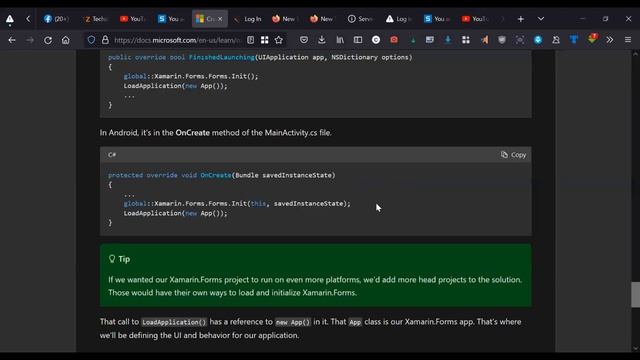The width and height of the screenshot is (640, 360).
Task: Open the Library books icon
Action: click(x=340, y=40)
